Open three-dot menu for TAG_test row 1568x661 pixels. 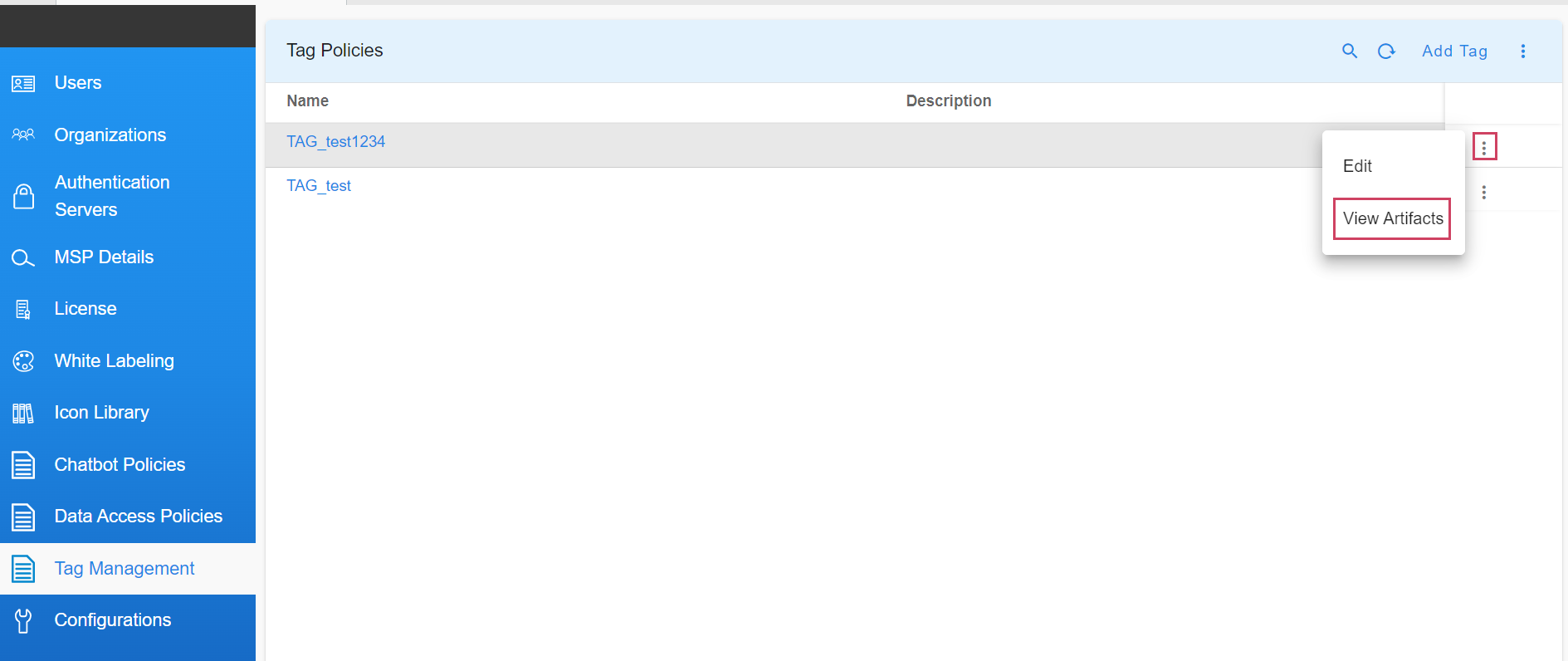pos(1483,193)
